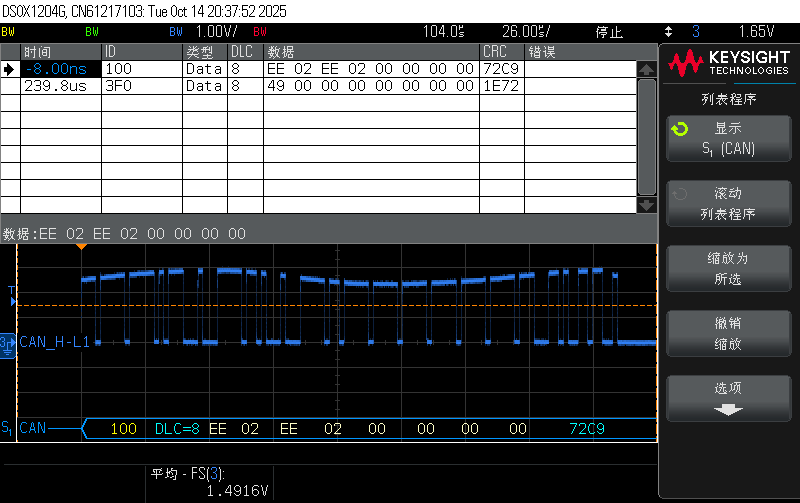
Task: Click the channel 3 ground level indicator
Action: 7,342
